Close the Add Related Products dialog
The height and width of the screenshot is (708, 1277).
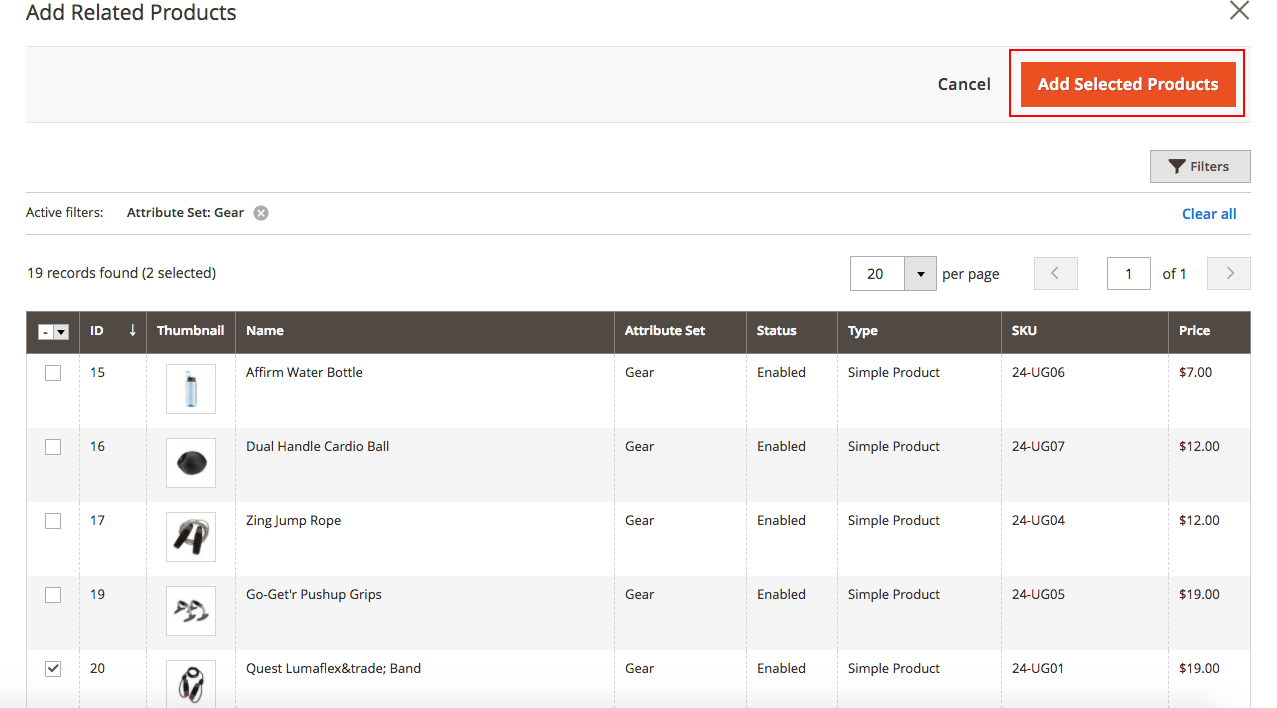click(x=1239, y=11)
